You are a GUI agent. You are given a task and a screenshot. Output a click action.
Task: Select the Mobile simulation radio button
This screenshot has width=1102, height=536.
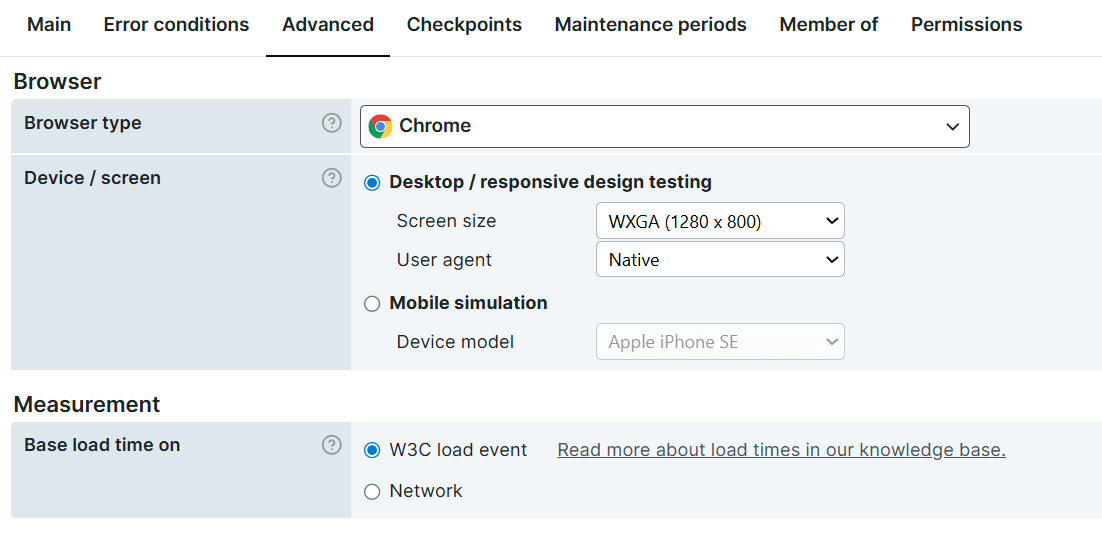tap(372, 304)
